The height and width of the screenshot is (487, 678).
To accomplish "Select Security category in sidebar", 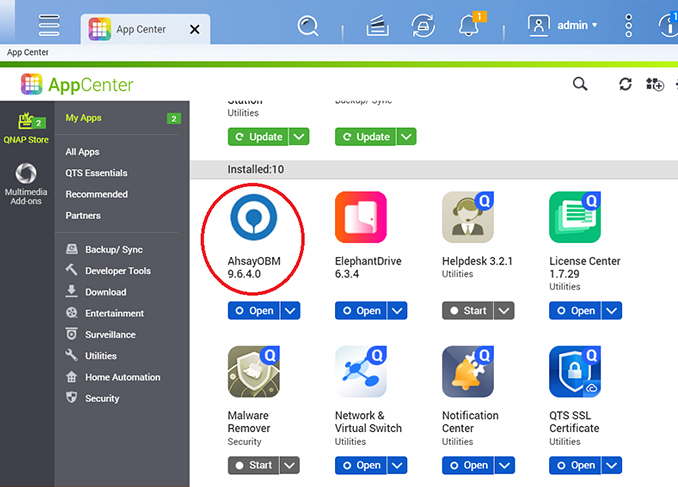I will click(x=92, y=398).
